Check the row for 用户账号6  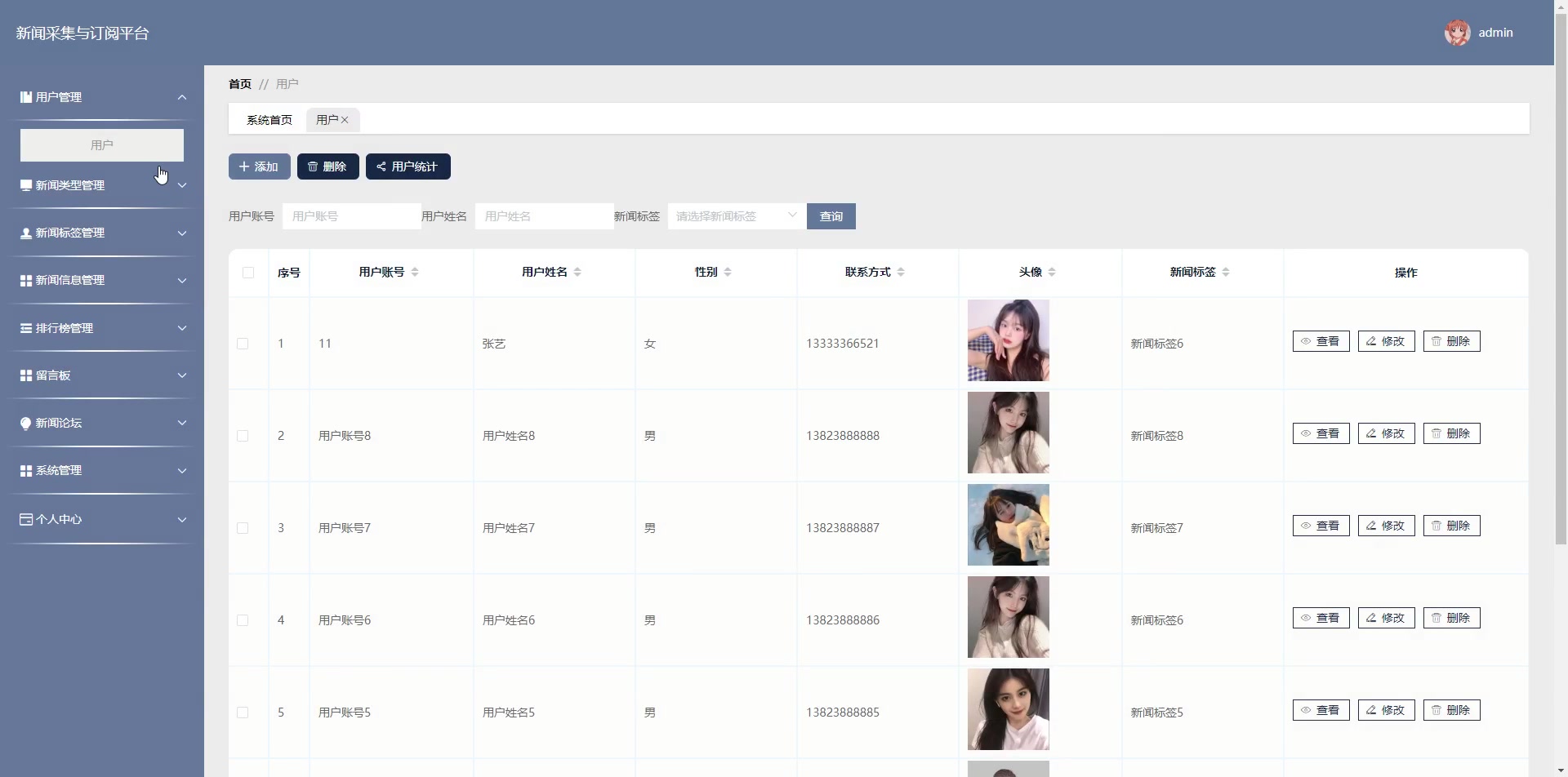pos(243,620)
